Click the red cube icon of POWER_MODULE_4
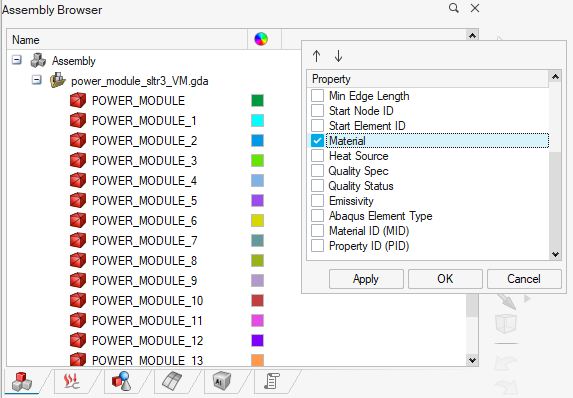 (78, 180)
